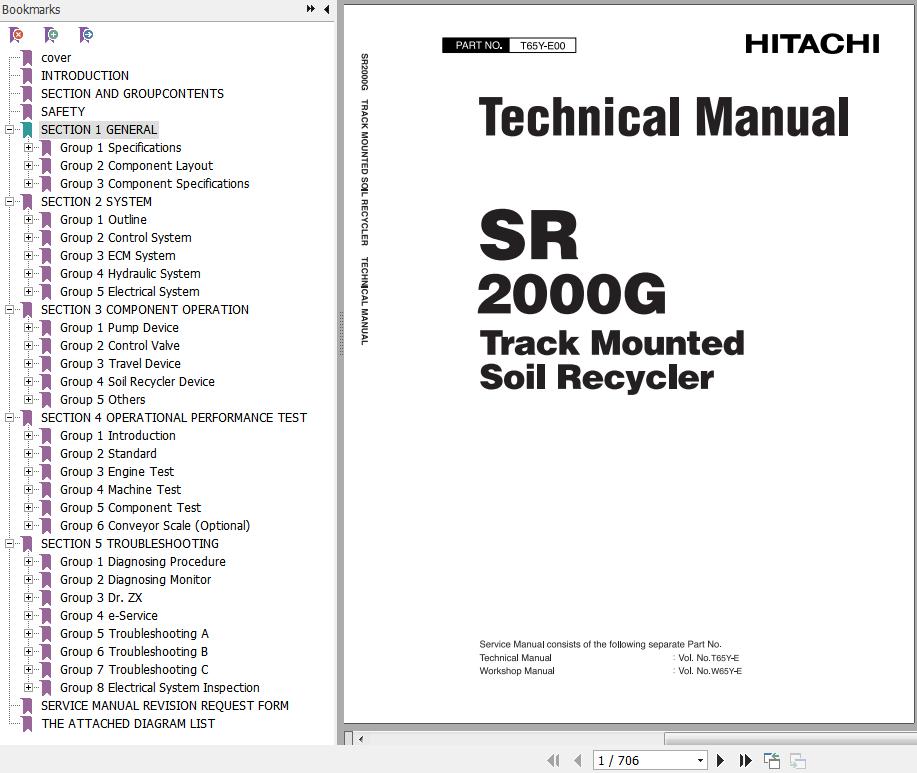917x773 pixels.
Task: Click the bookmark properties icon with arrow
Action: click(x=86, y=35)
